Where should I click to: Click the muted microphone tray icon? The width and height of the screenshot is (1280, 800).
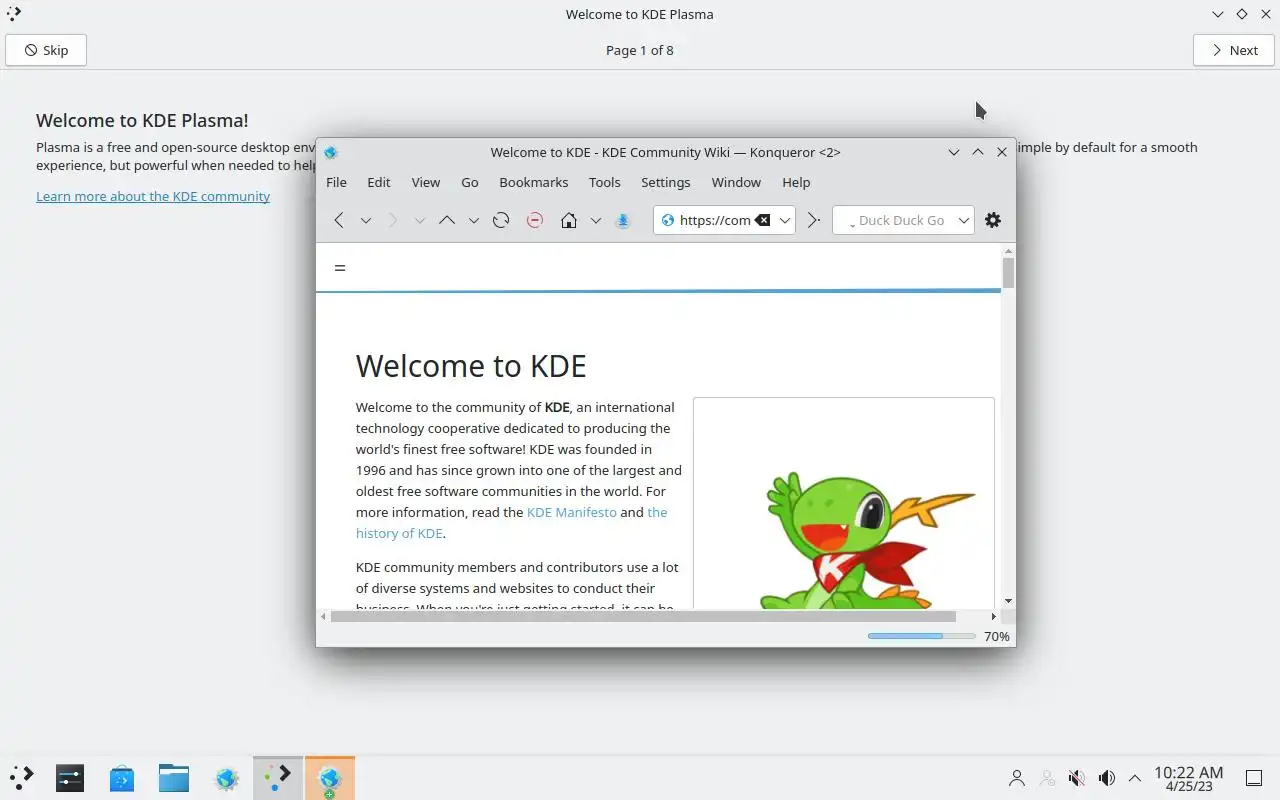tap(1077, 778)
